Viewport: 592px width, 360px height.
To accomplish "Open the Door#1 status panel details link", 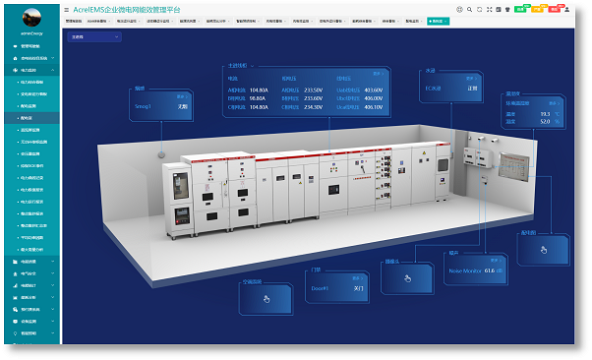I will point(357,278).
